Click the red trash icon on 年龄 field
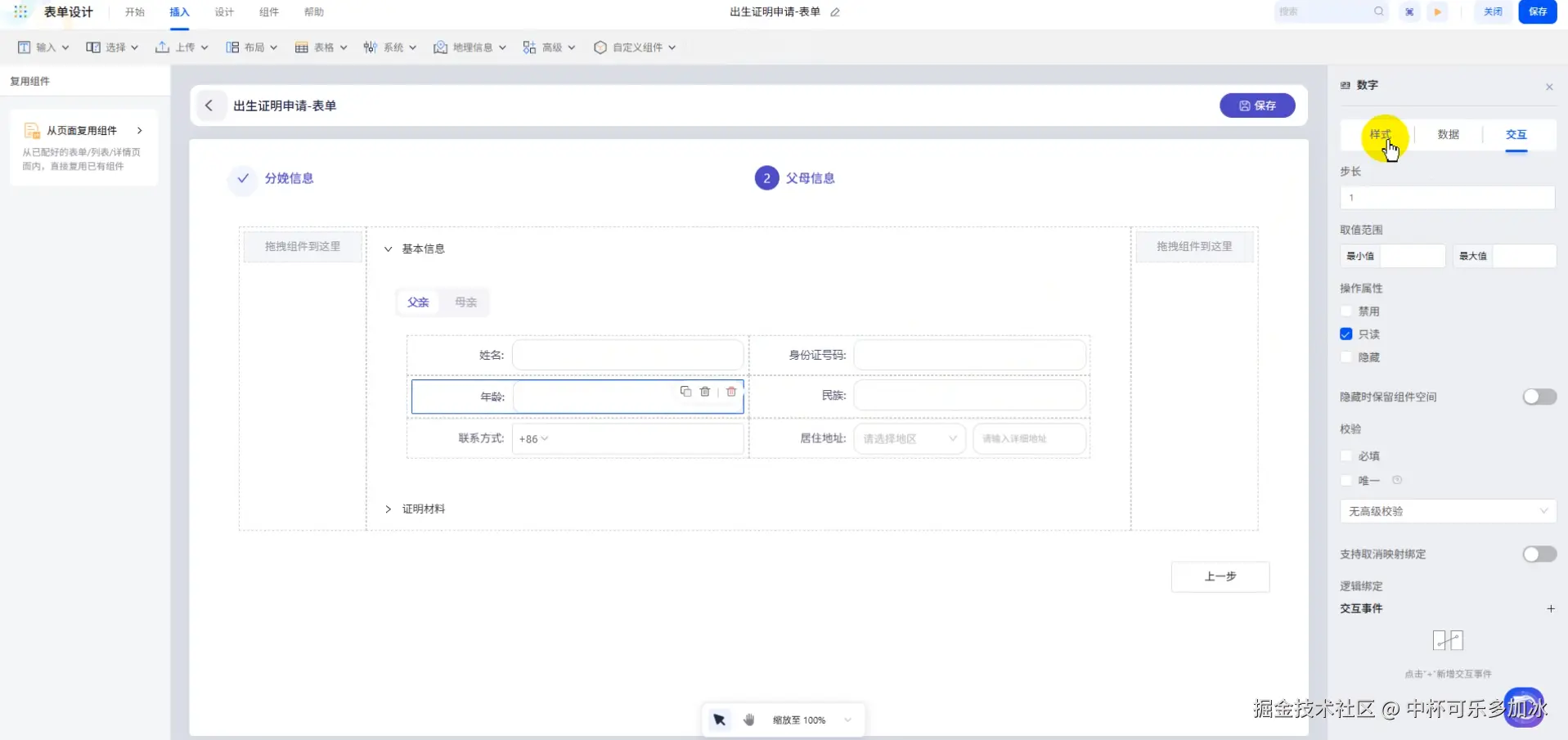This screenshot has height=740, width=1568. click(x=731, y=392)
